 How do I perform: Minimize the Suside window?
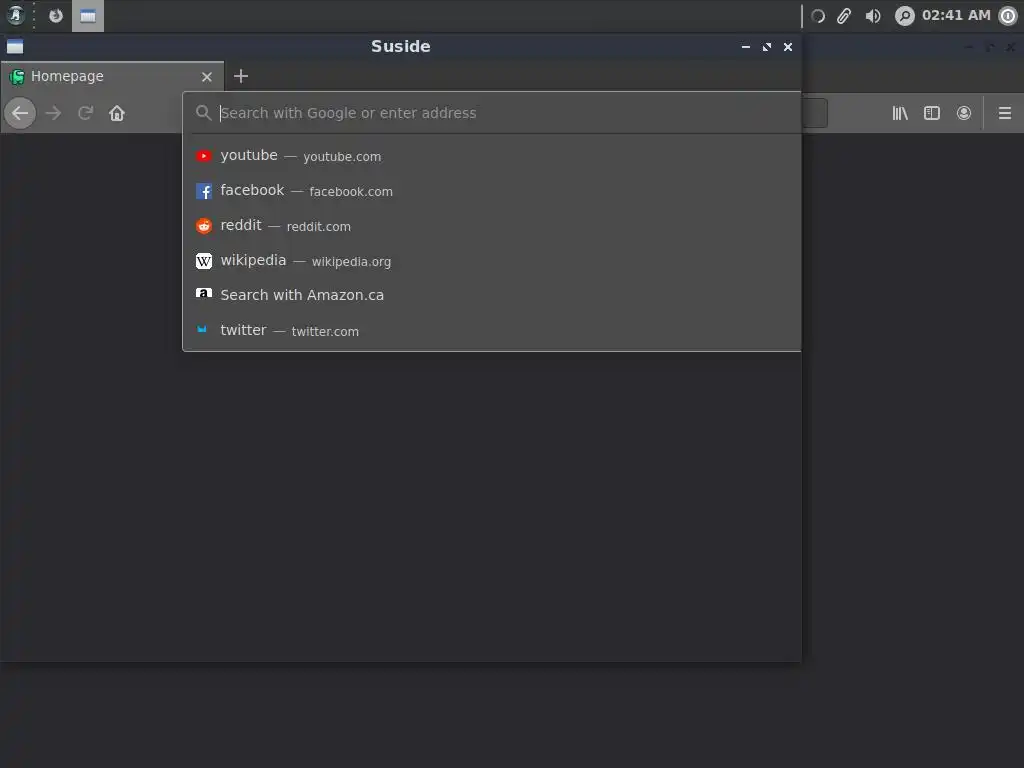[x=746, y=47]
